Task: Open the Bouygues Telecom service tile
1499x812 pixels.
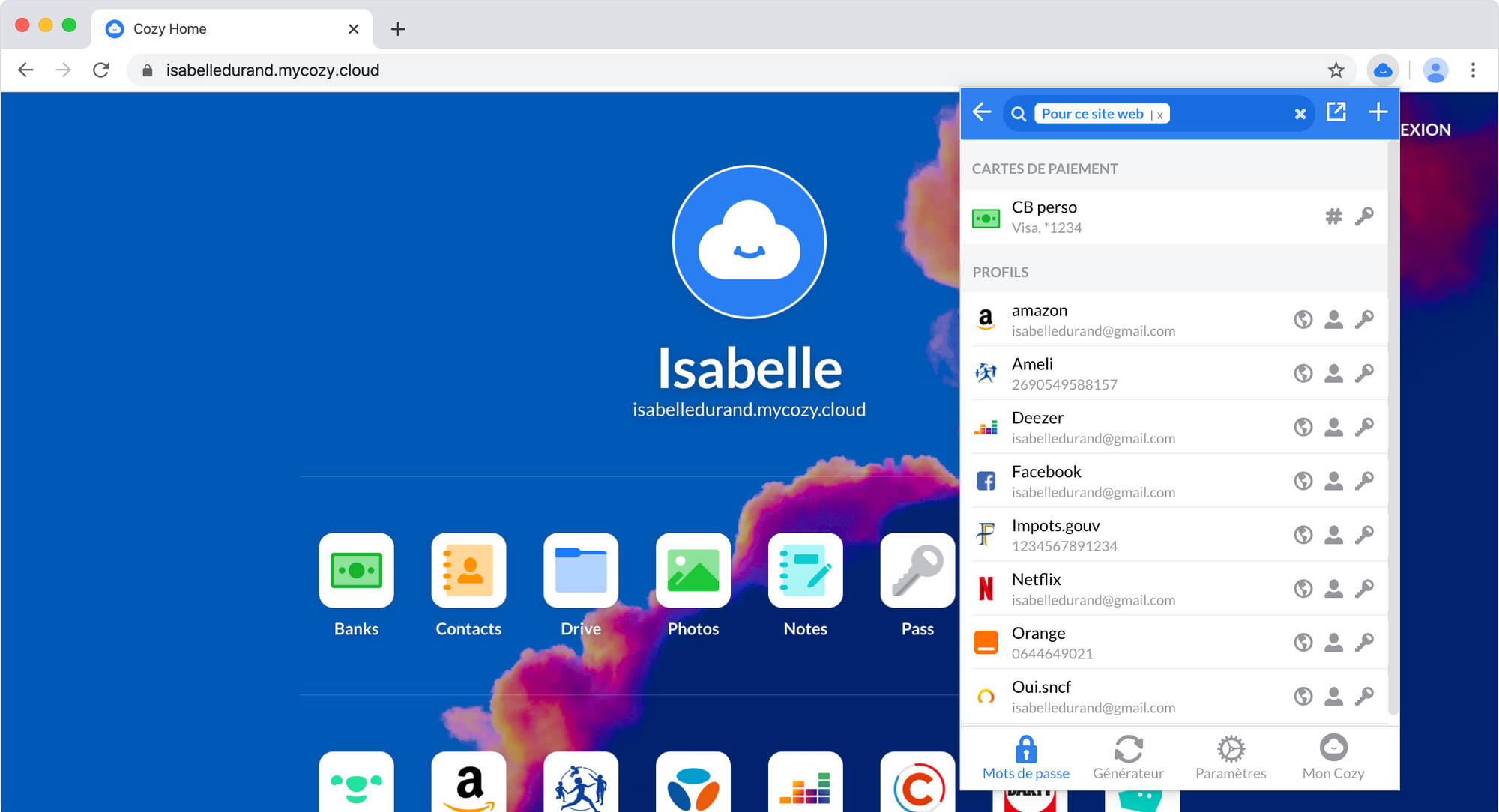Action: (x=693, y=781)
